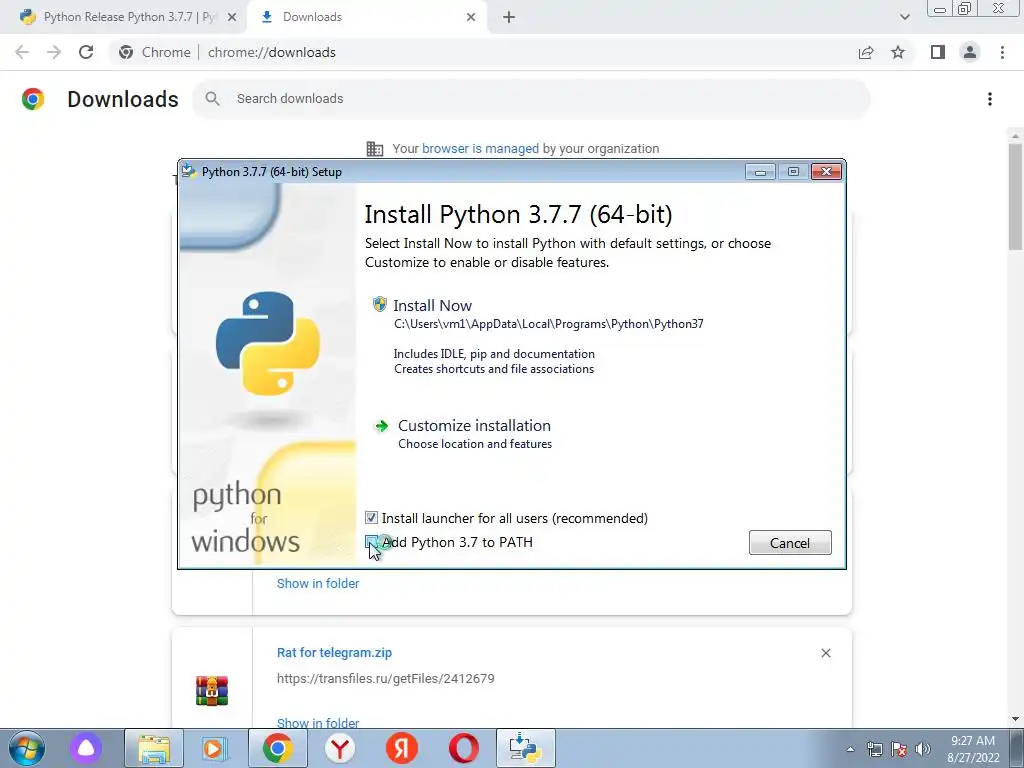Switch to Chrome in taskbar

coord(277,748)
